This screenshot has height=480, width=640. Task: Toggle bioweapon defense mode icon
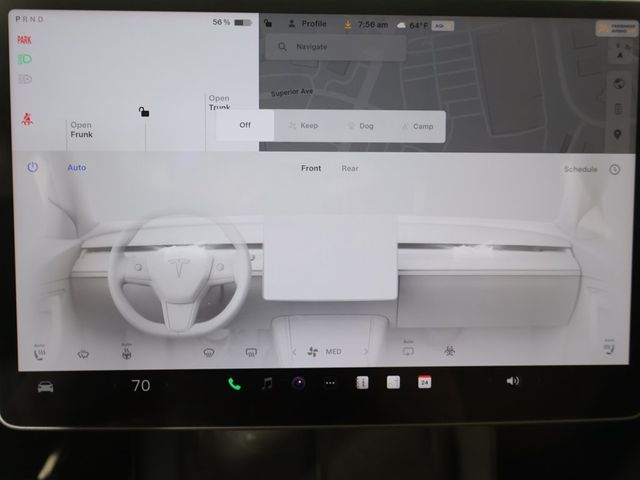point(449,351)
